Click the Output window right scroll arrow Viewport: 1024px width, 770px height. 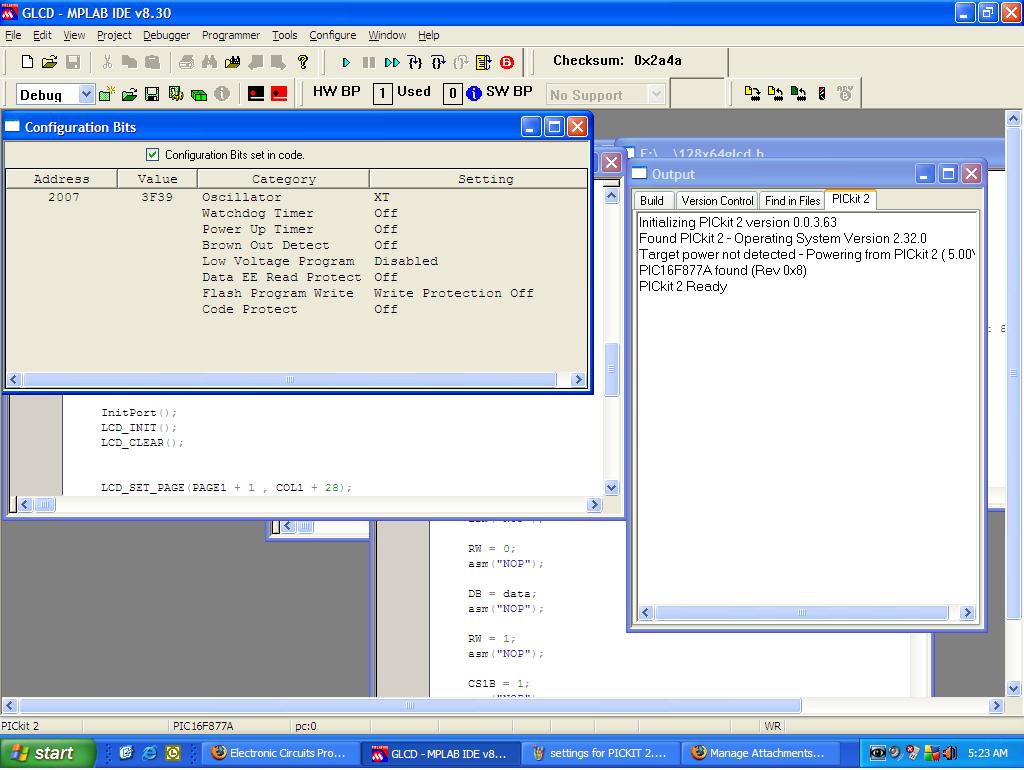[968, 613]
